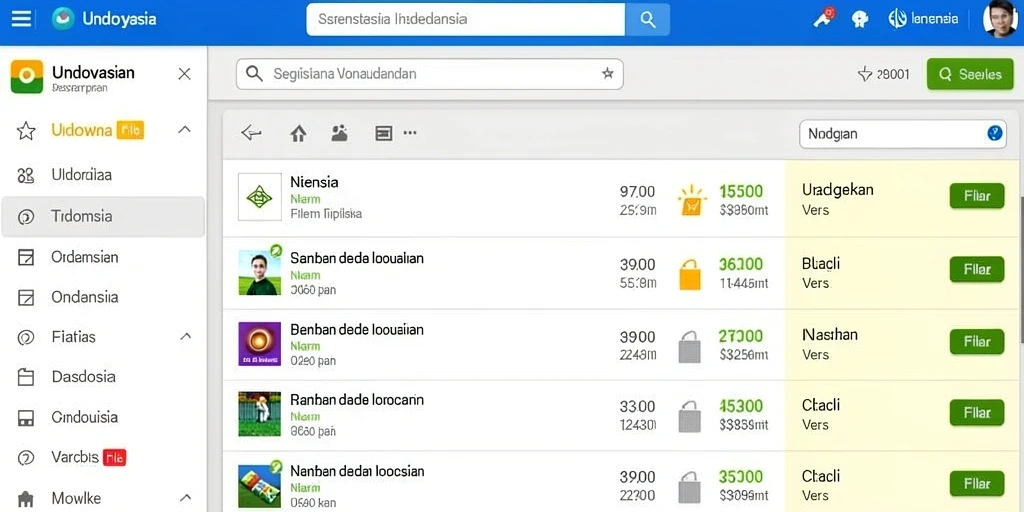Click the star icon next to Uldowna

click(25, 131)
